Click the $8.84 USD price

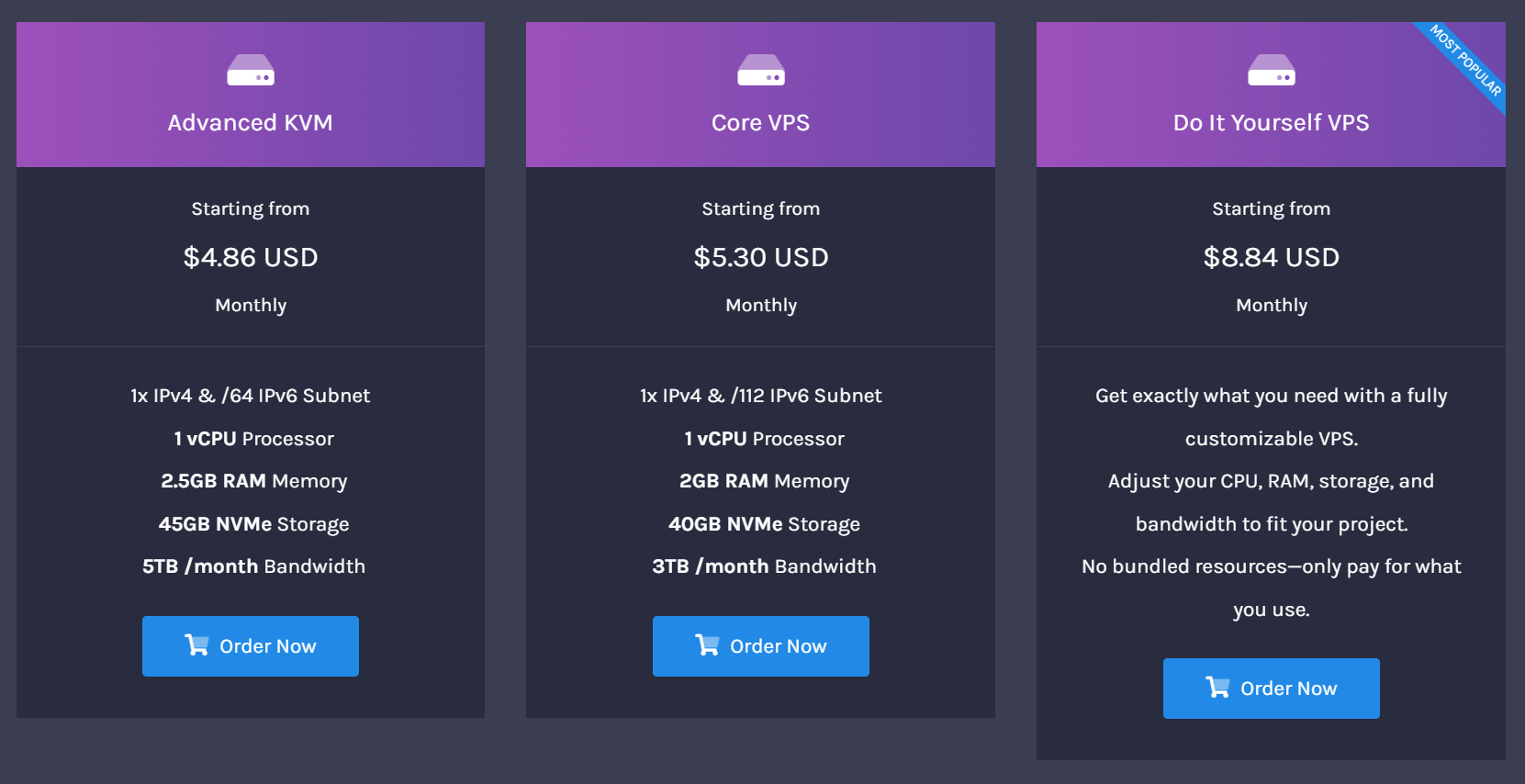click(1272, 257)
